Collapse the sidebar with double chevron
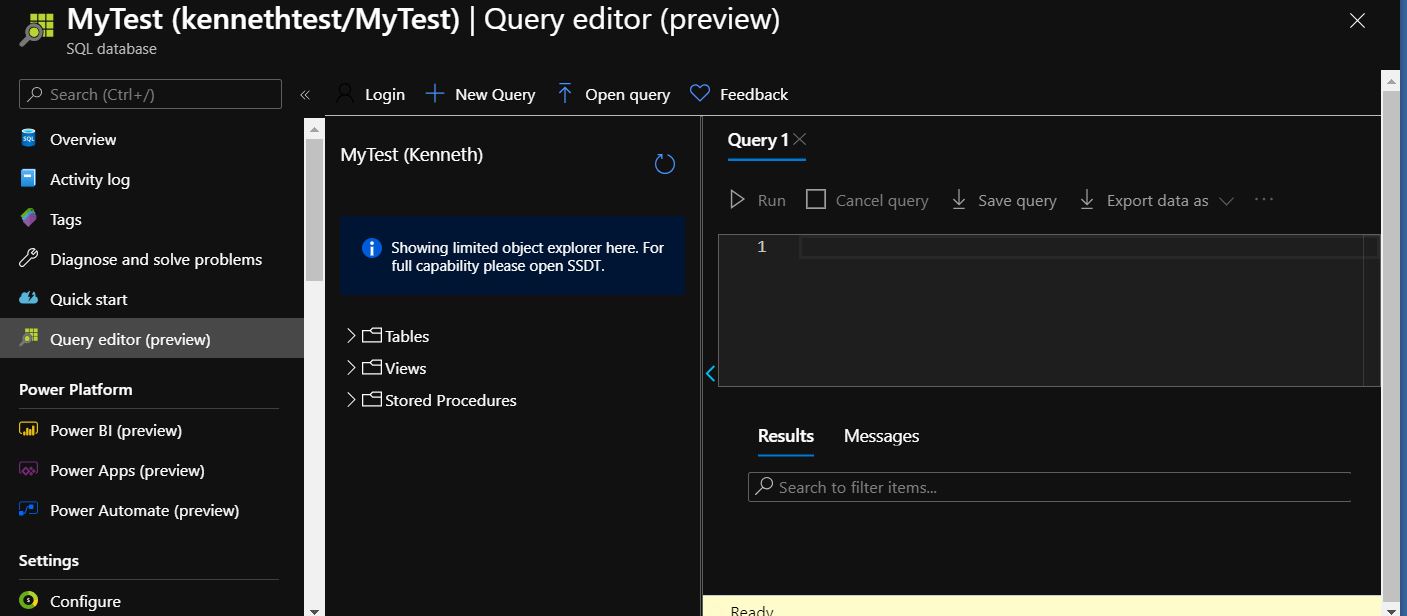This screenshot has height=616, width=1407. (305, 95)
